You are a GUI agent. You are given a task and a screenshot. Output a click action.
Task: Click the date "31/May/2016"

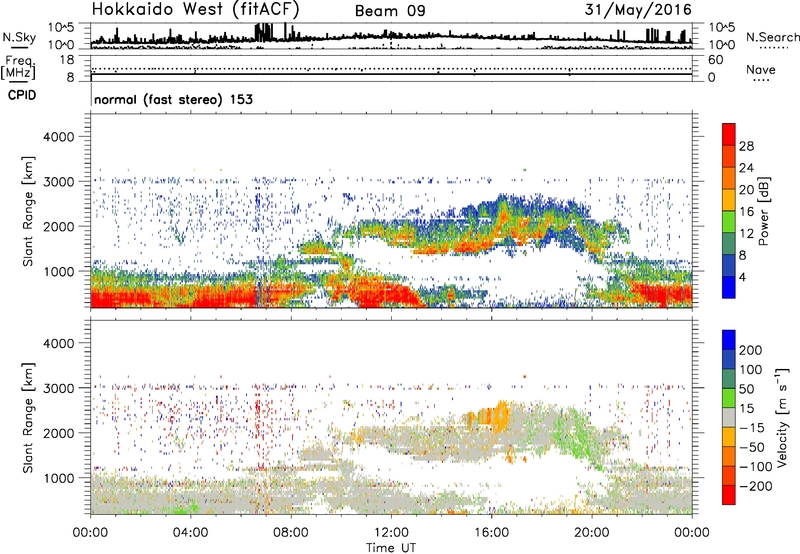click(x=638, y=10)
